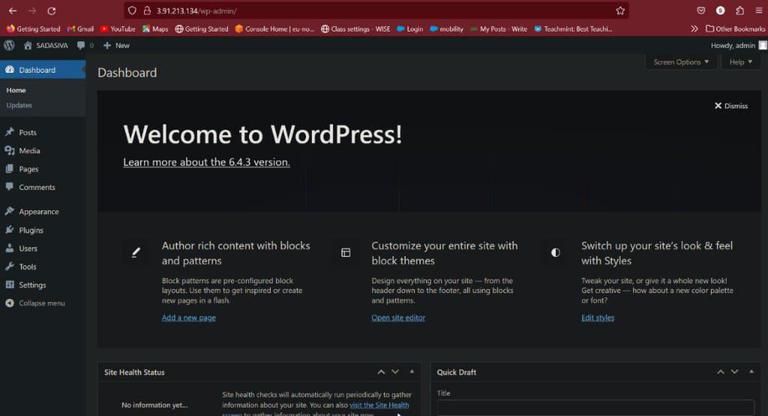
Task: Select the Updates submenu item
Action: pos(19,105)
